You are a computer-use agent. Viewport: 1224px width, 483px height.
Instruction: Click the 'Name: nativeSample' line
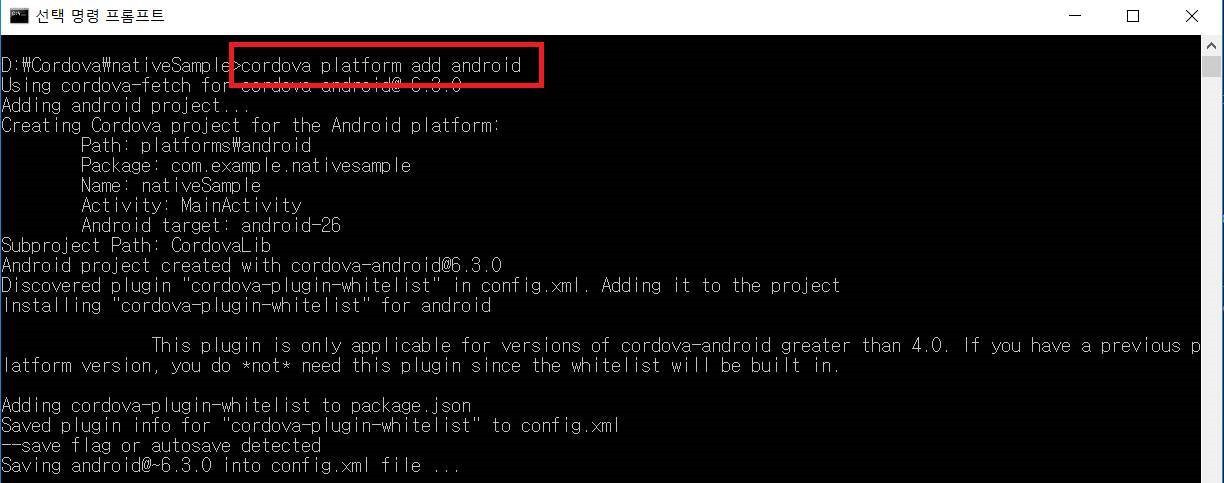(171, 185)
